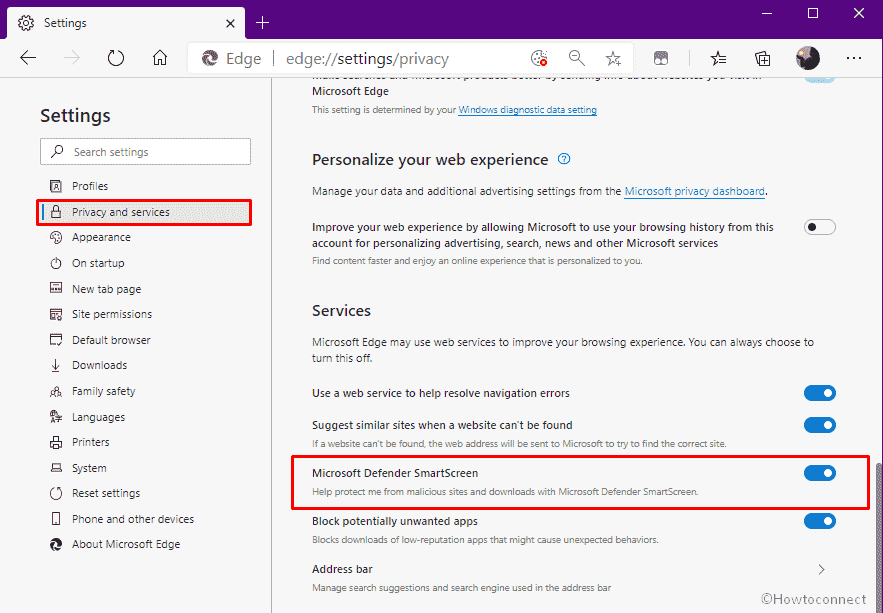Close the Settings tab
Image resolution: width=883 pixels, height=613 pixels.
tap(230, 23)
